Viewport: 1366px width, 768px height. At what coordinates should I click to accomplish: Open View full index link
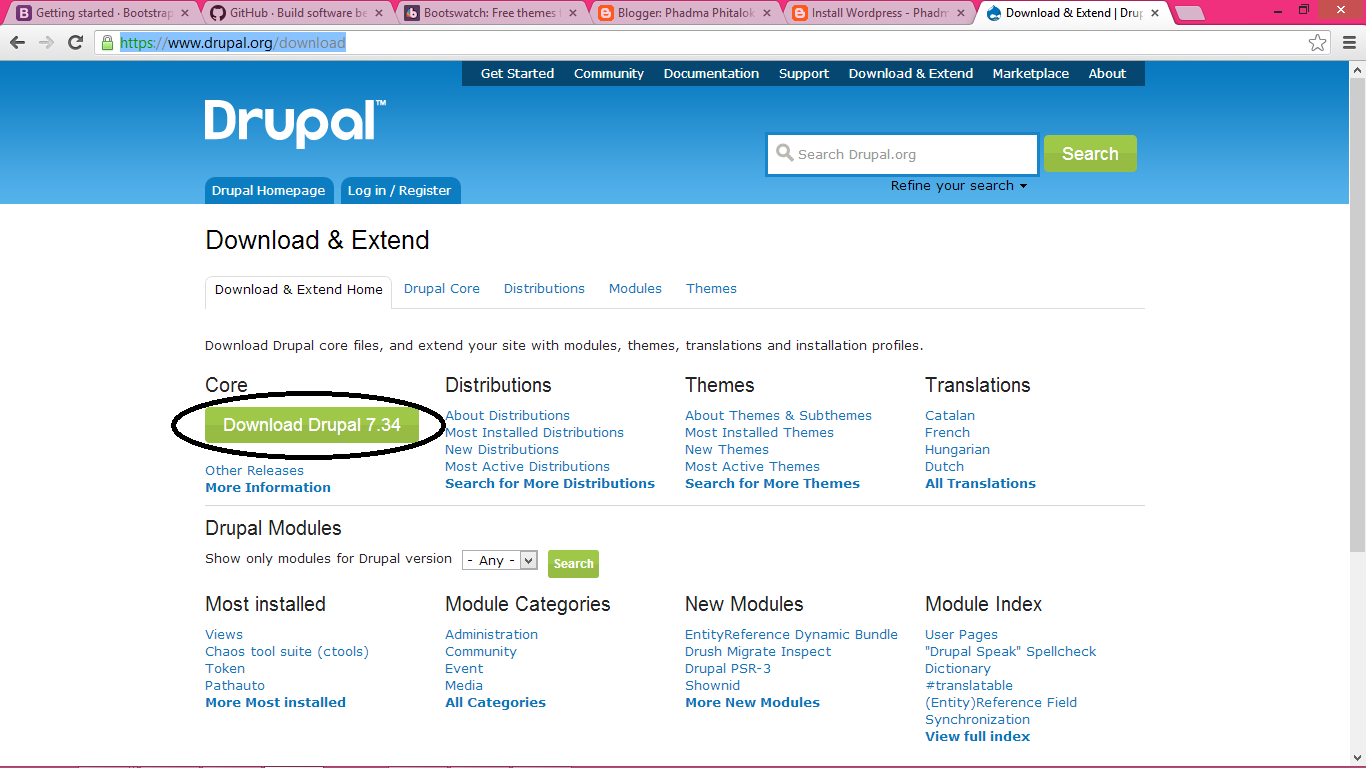pyautogui.click(x=977, y=736)
